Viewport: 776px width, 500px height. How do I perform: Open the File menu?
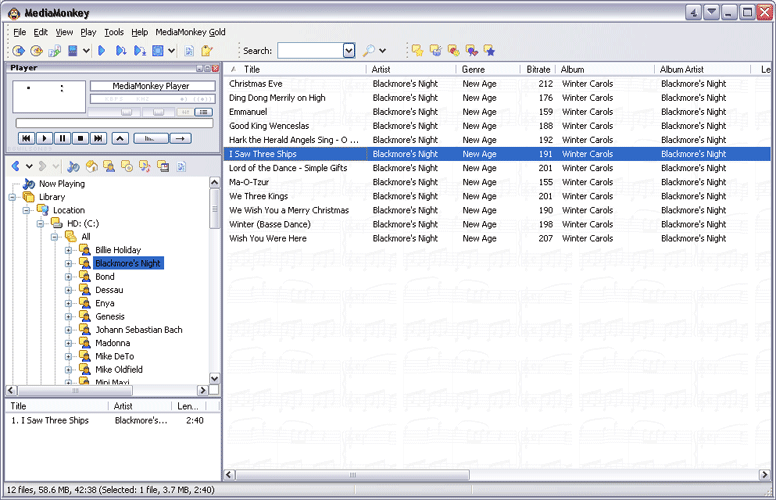pyautogui.click(x=19, y=32)
